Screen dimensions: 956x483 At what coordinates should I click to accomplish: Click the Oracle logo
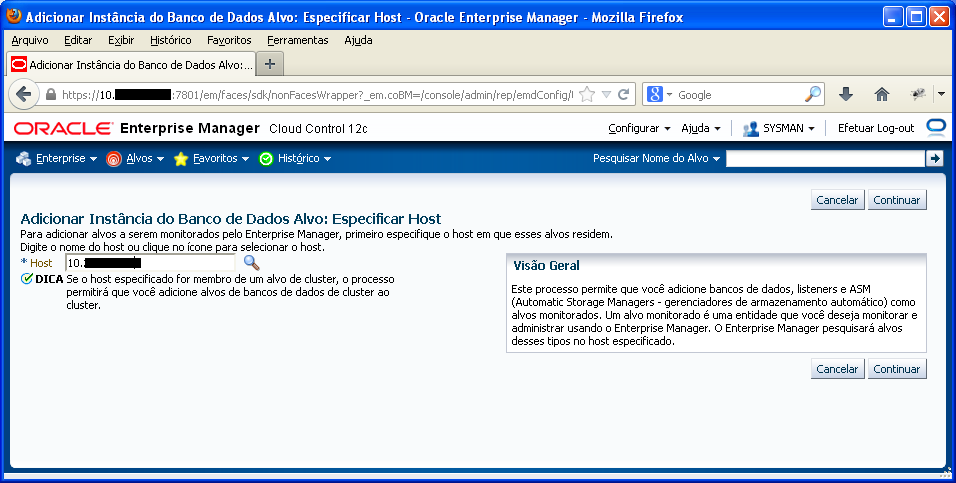(63, 129)
